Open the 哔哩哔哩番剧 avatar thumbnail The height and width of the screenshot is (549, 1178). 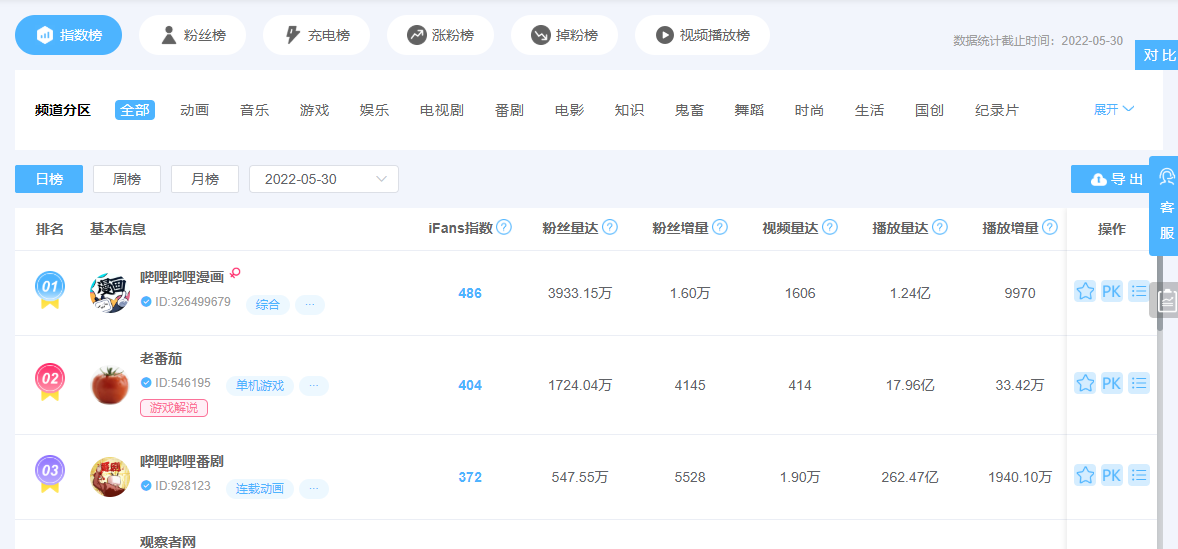(x=110, y=477)
